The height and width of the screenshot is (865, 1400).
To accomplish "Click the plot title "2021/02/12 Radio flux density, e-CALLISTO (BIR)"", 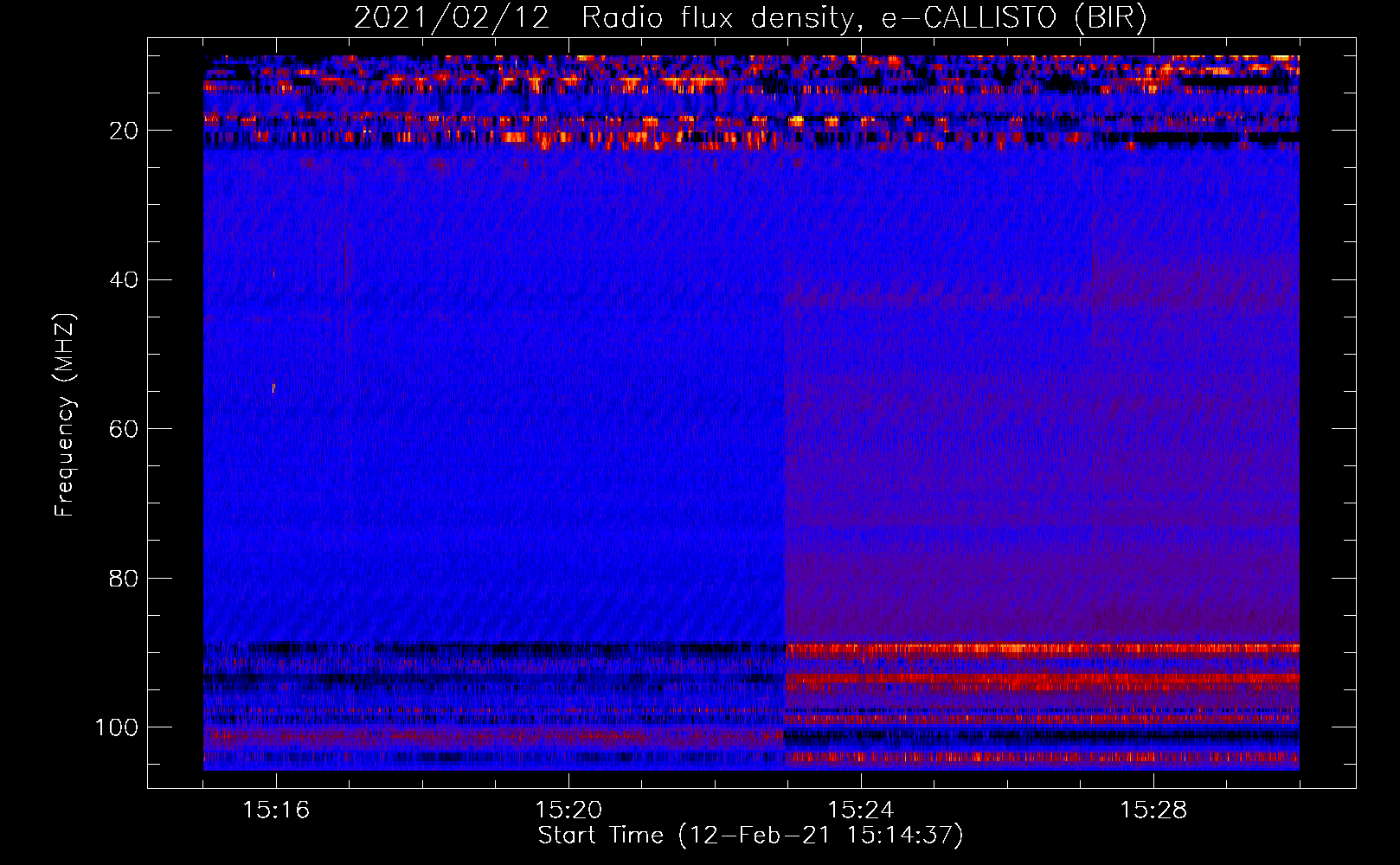I will tap(750, 17).
